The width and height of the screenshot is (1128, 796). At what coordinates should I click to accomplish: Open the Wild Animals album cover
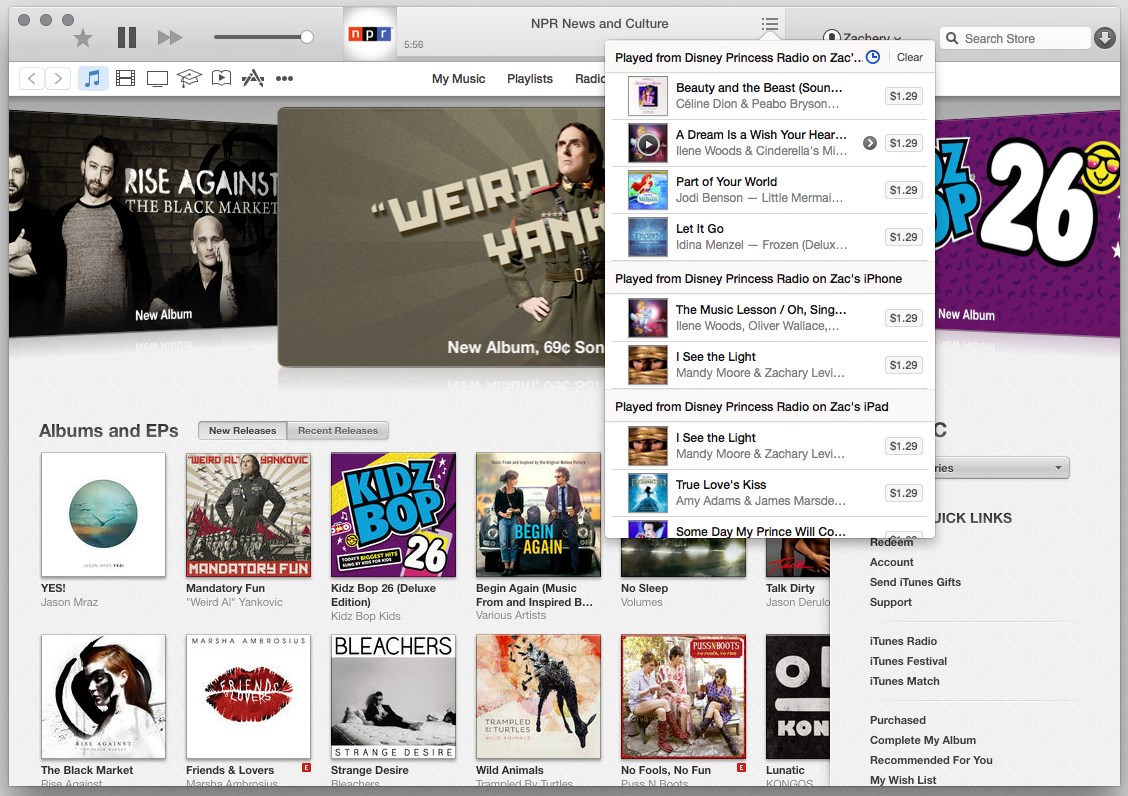click(x=538, y=697)
